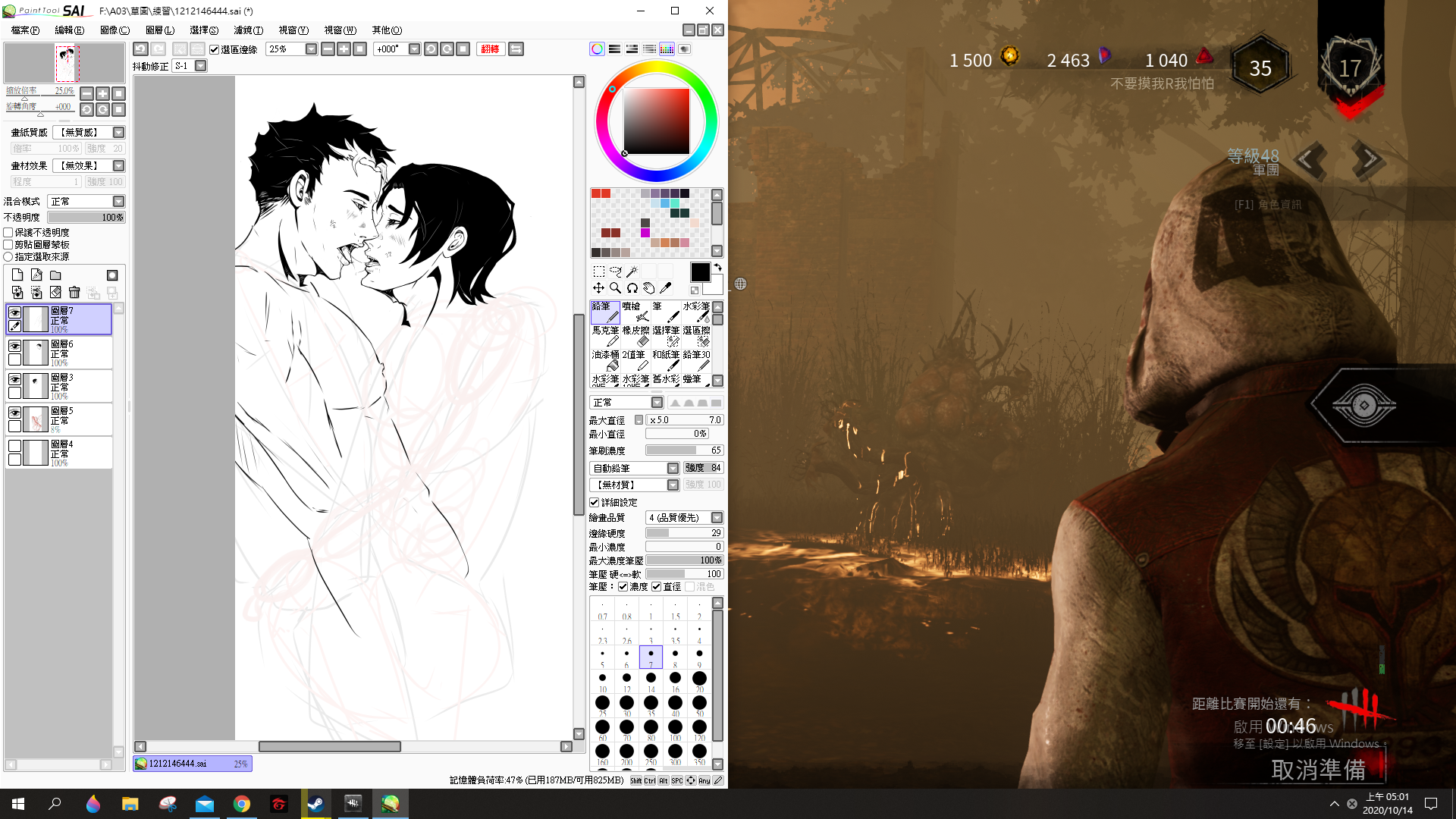
Task: Open the 濾鏡 filter menu
Action: (x=248, y=30)
